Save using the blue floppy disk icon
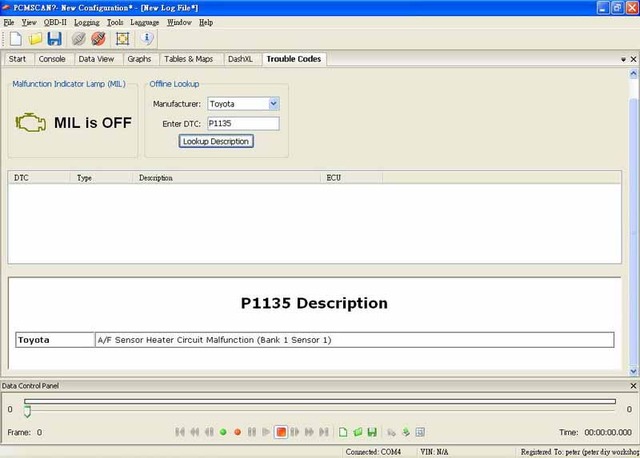 (54, 39)
